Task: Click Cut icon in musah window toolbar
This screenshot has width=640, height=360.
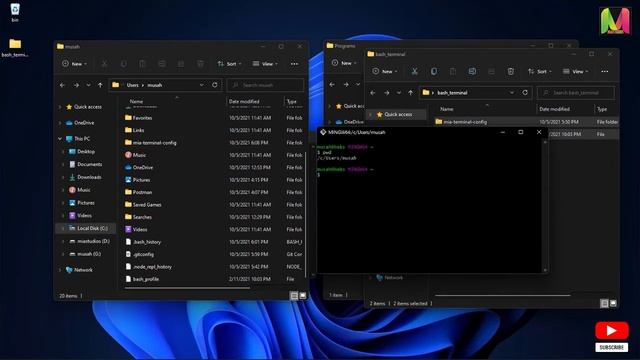Action: (104, 64)
